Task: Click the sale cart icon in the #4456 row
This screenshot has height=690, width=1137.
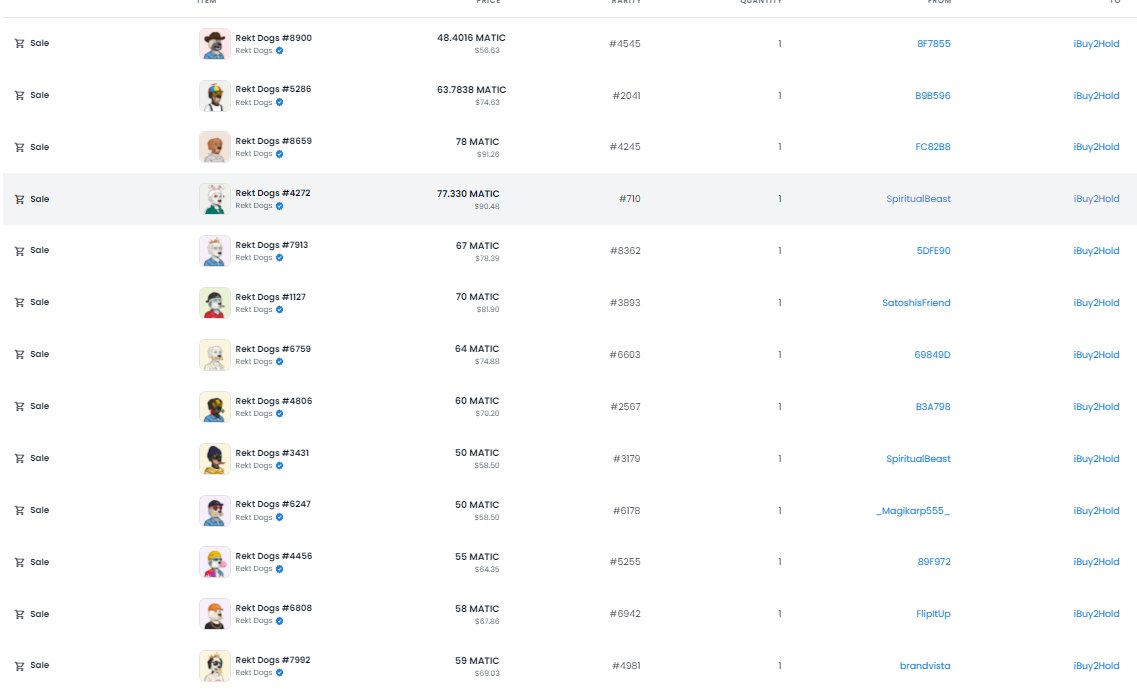Action: (20, 562)
